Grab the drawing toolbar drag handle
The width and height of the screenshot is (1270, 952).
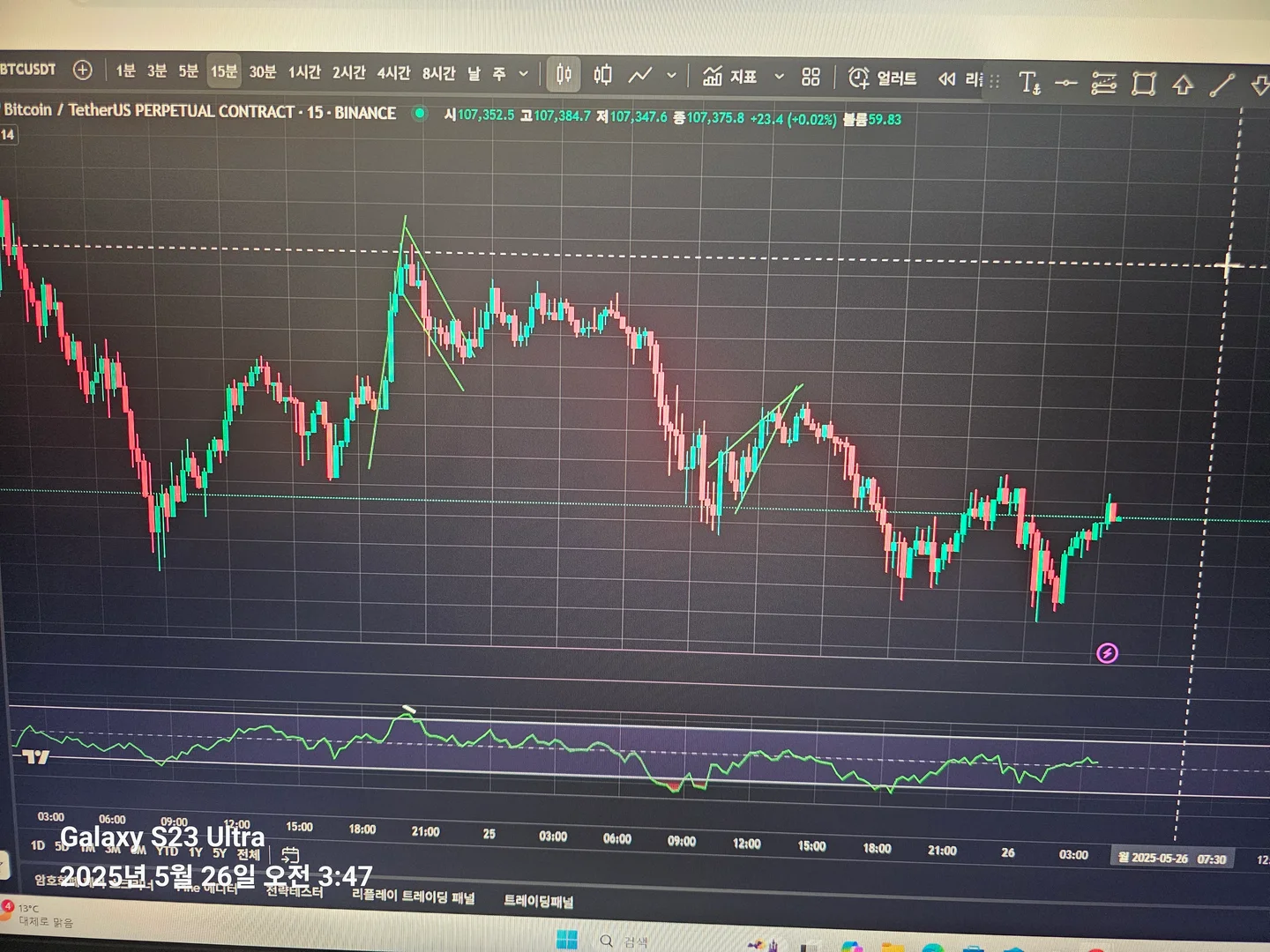coord(995,81)
